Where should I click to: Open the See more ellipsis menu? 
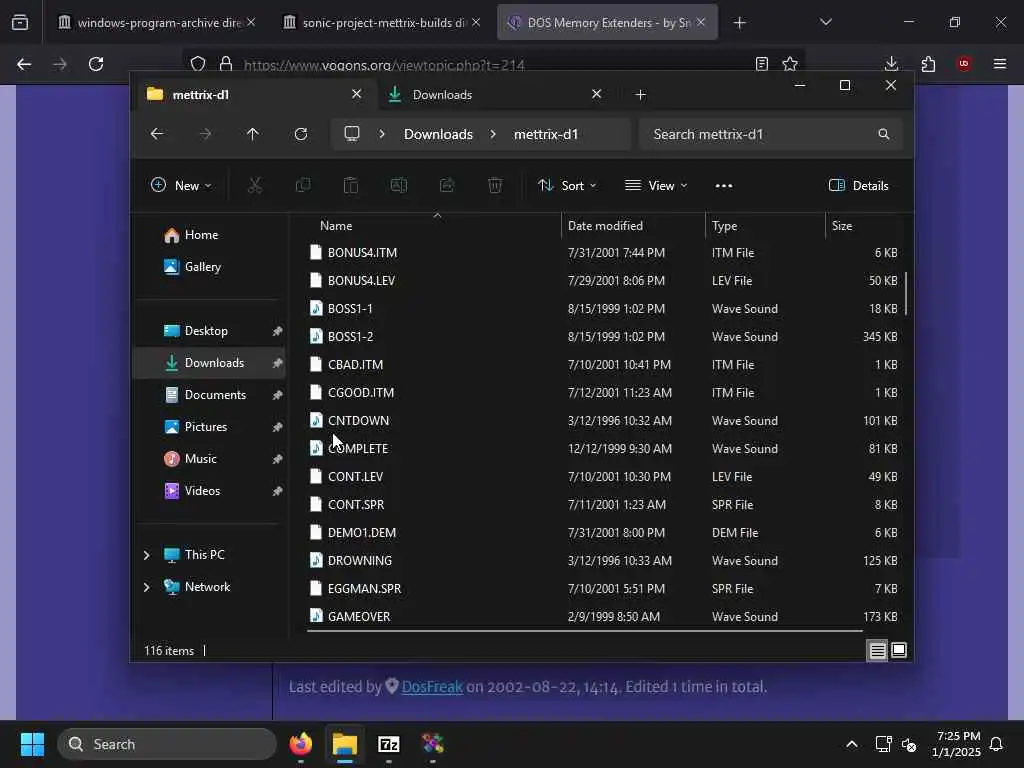pyautogui.click(x=724, y=185)
